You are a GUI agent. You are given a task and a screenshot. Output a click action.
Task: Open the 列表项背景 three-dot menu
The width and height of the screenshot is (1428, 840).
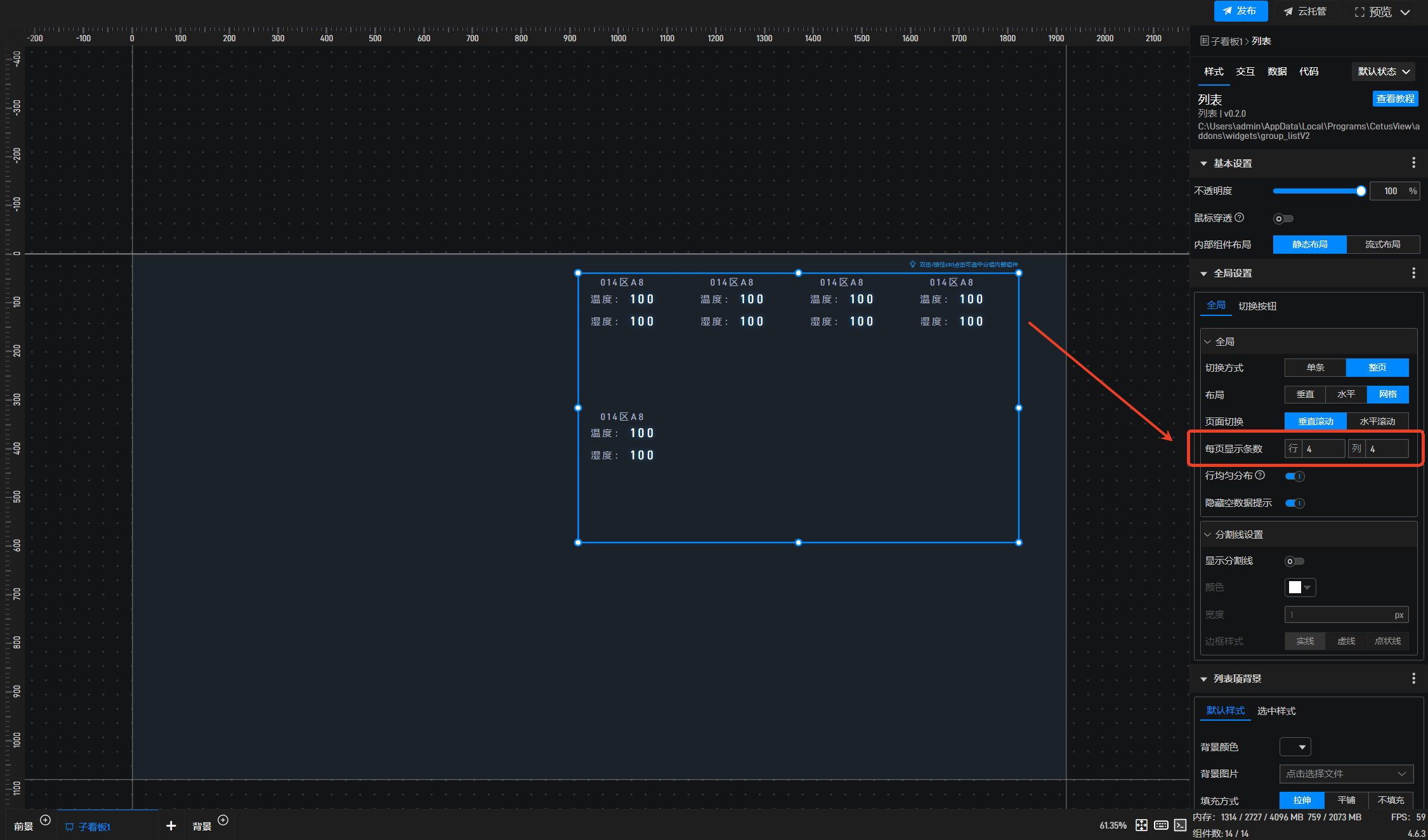(1413, 678)
